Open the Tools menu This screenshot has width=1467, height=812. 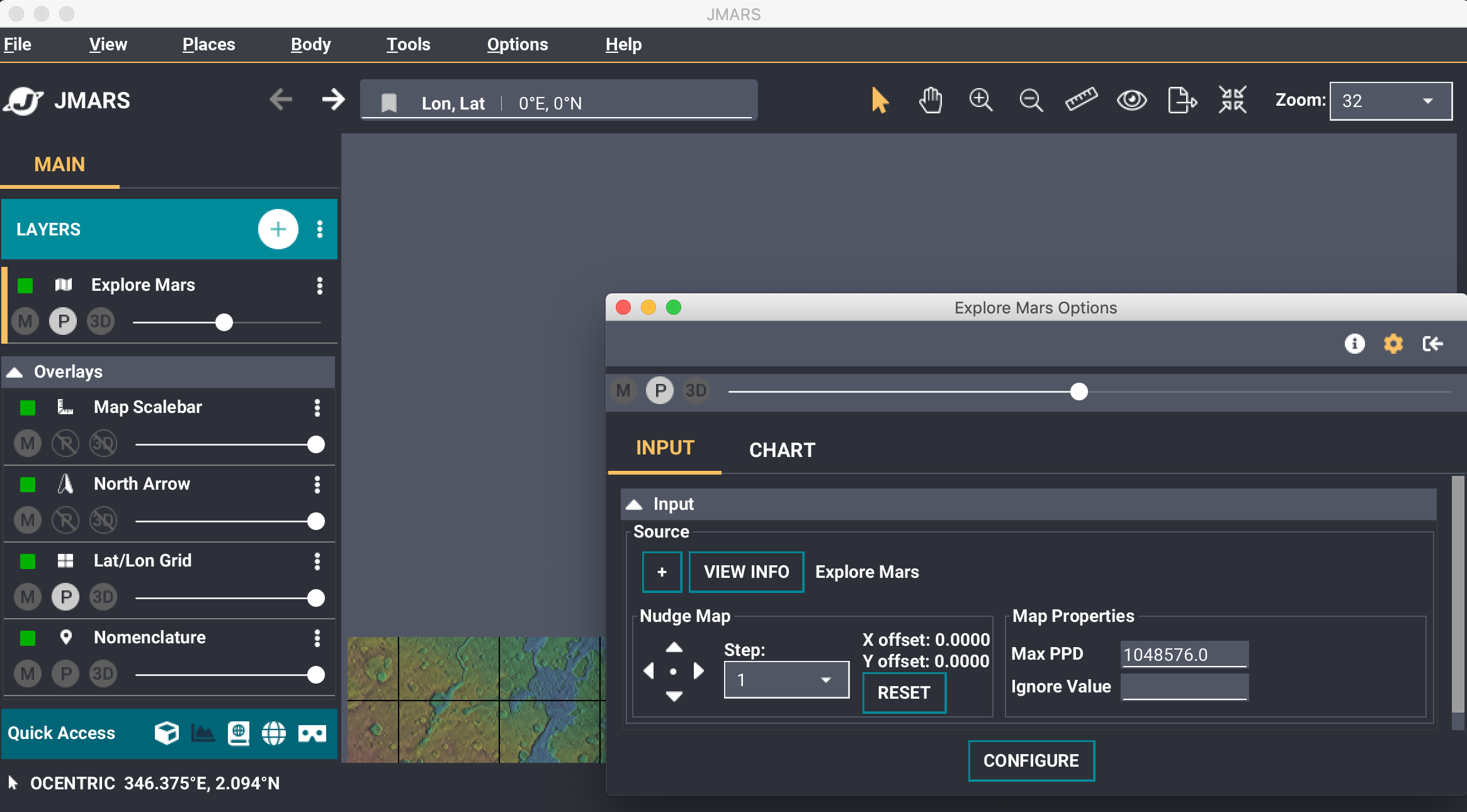pyautogui.click(x=409, y=45)
